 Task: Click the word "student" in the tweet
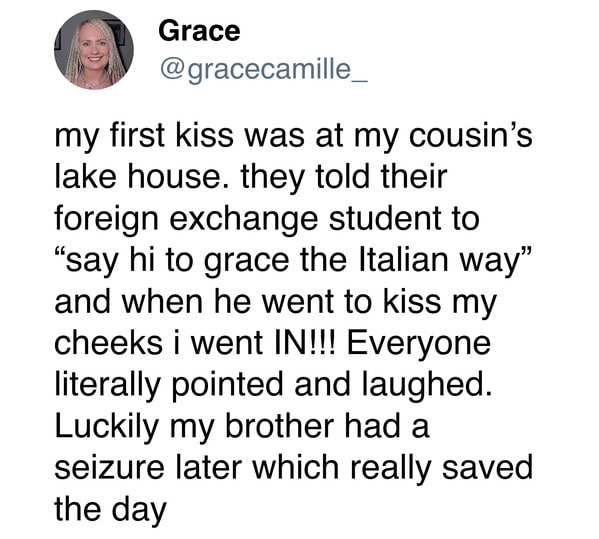[385, 219]
